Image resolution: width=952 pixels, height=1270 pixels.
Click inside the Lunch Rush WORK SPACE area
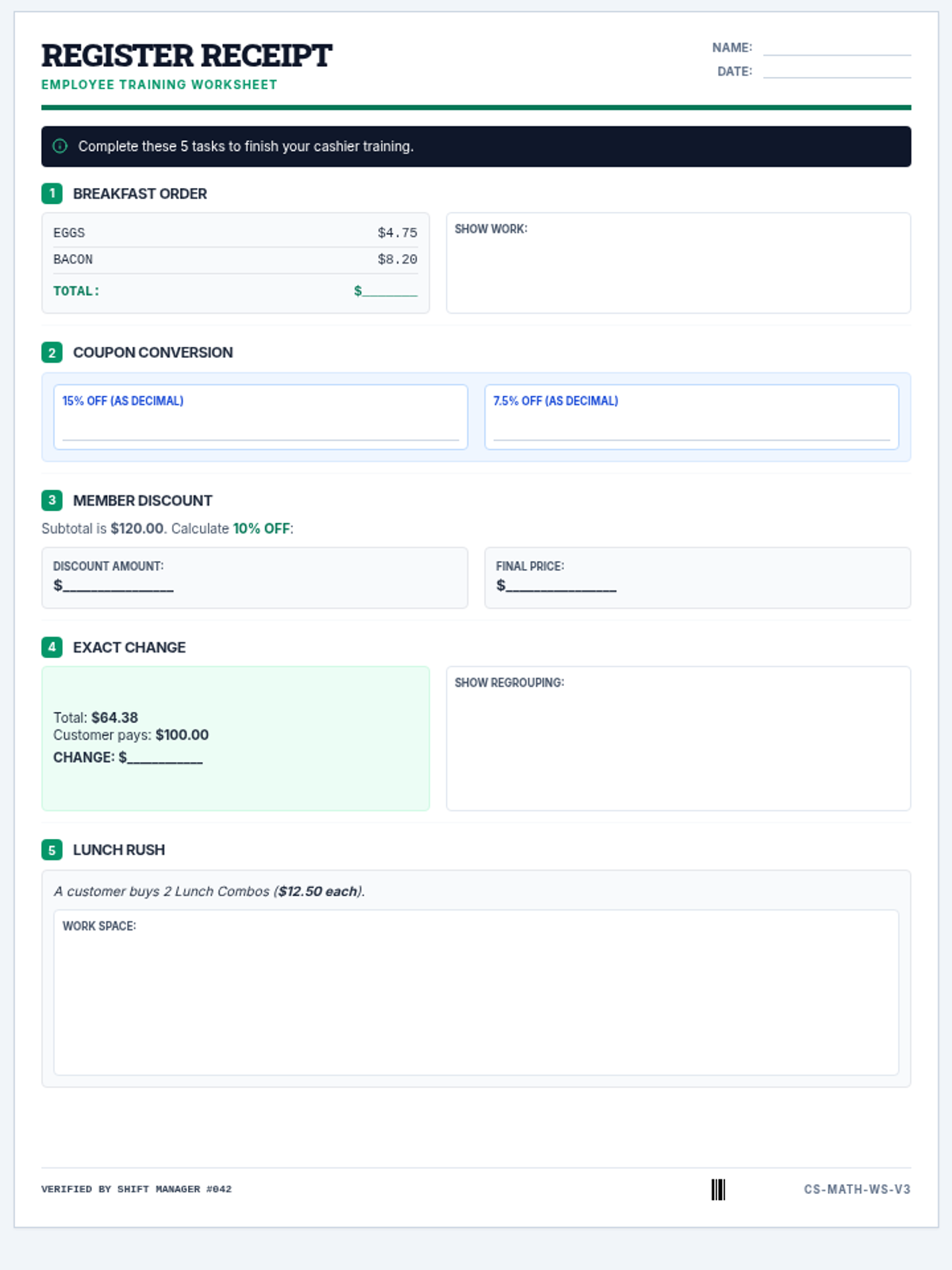click(x=476, y=1000)
